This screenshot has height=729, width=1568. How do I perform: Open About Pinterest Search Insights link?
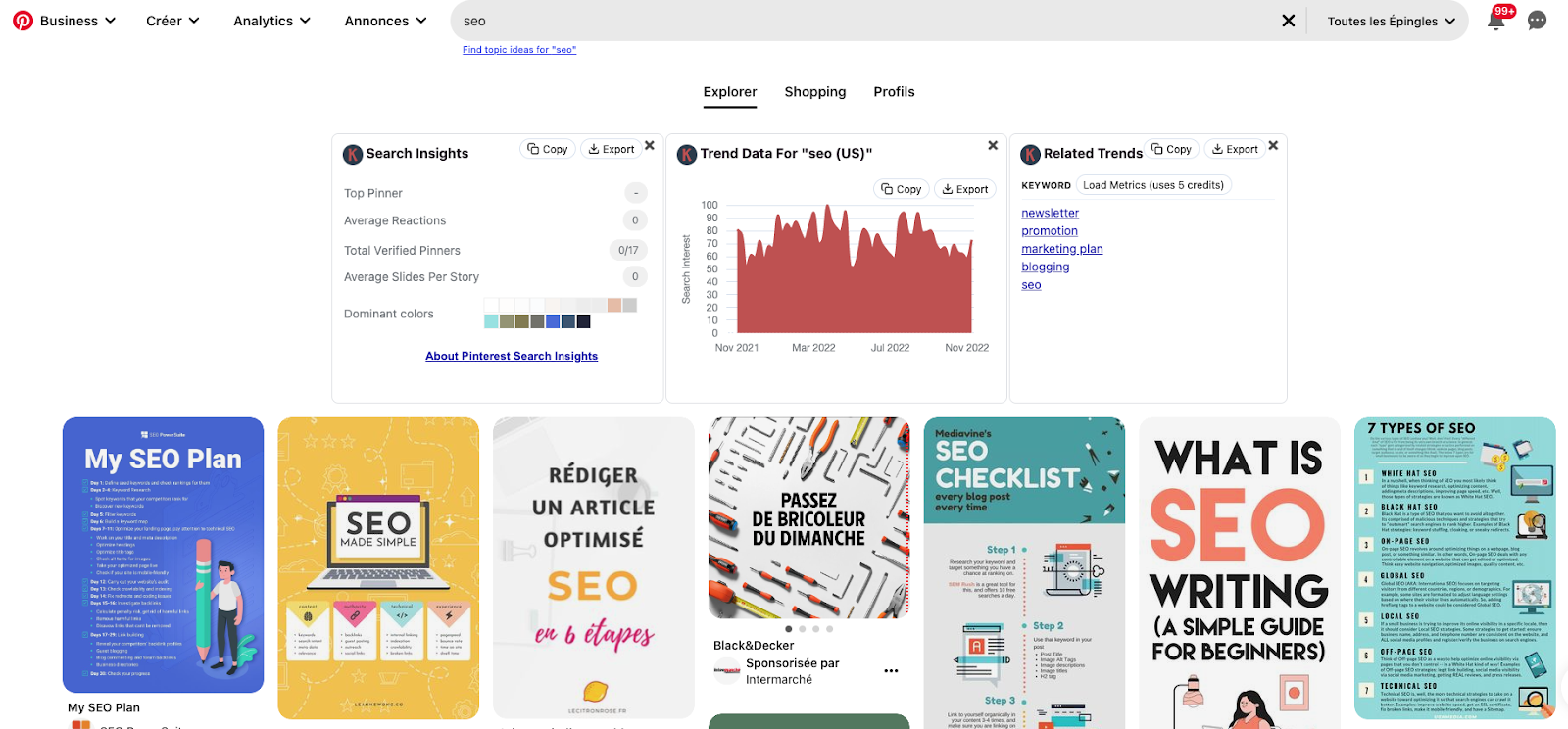pyautogui.click(x=512, y=356)
